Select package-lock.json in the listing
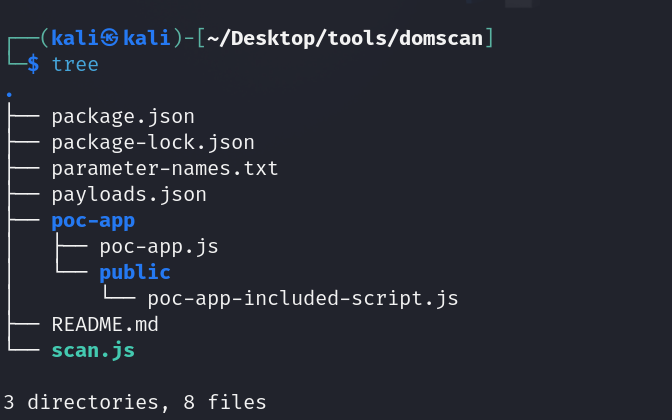 (x=152, y=143)
